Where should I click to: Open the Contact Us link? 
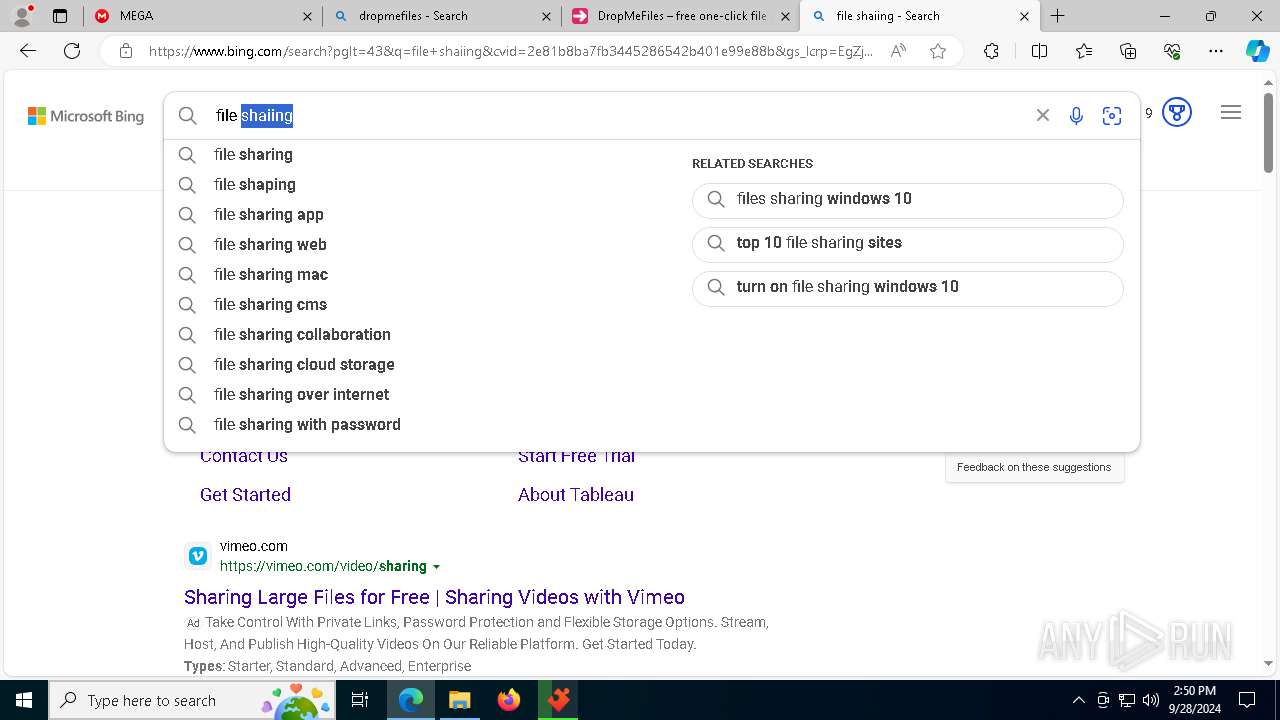[244, 456]
